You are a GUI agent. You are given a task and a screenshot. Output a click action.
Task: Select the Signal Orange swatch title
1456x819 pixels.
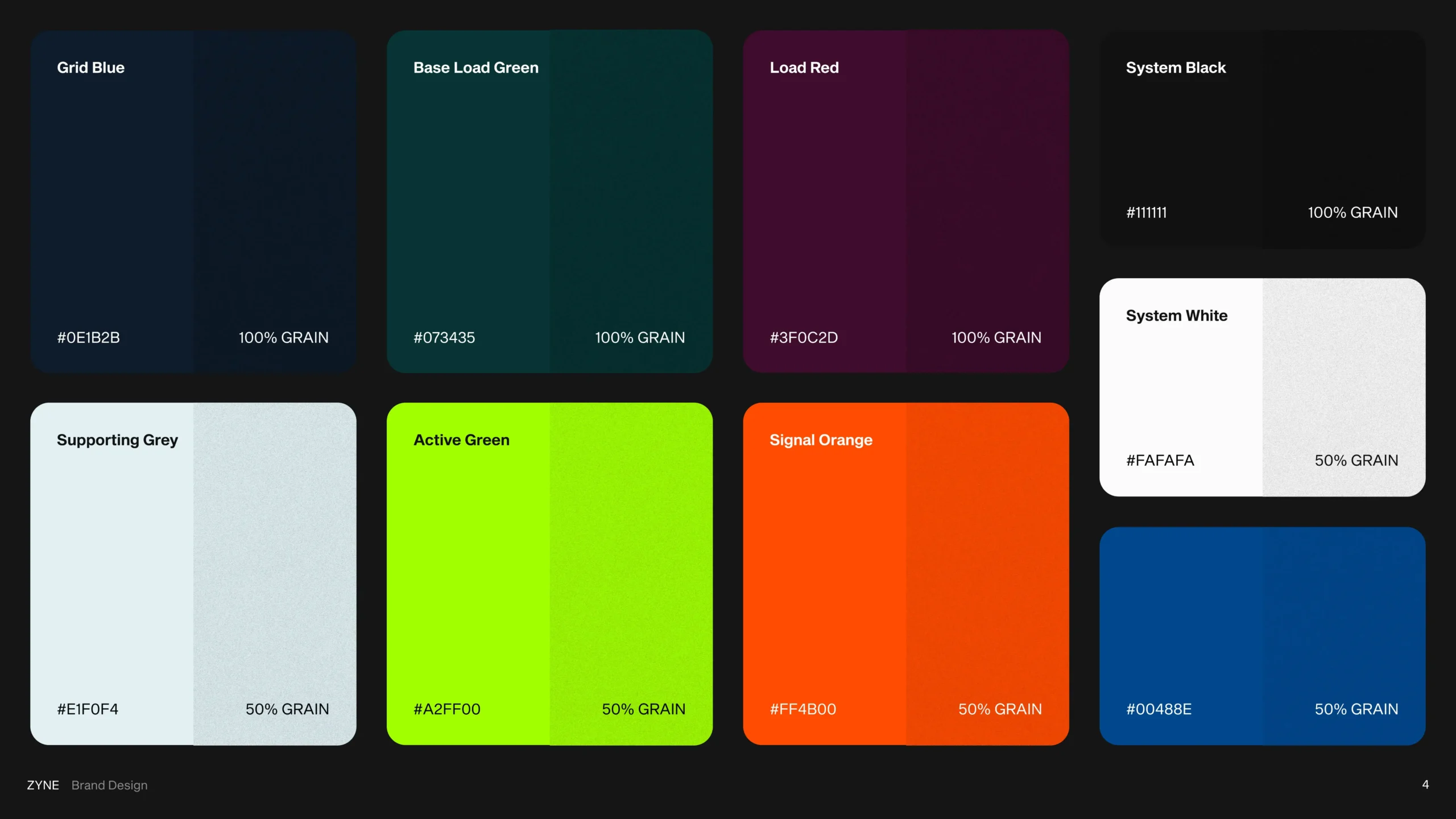pyautogui.click(x=820, y=440)
